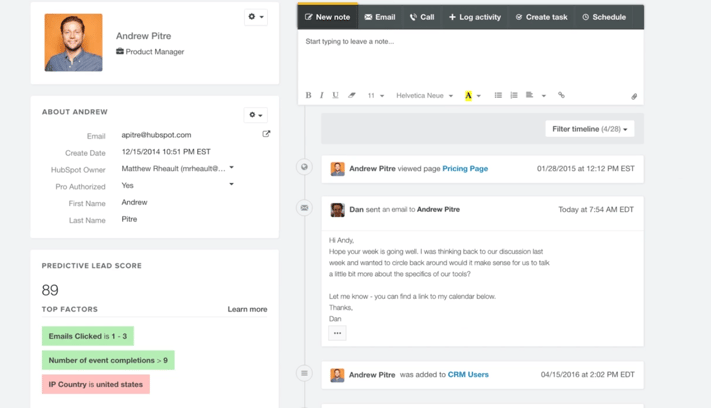Image resolution: width=711 pixels, height=408 pixels.
Task: Click the Learn more link
Action: [x=247, y=309]
